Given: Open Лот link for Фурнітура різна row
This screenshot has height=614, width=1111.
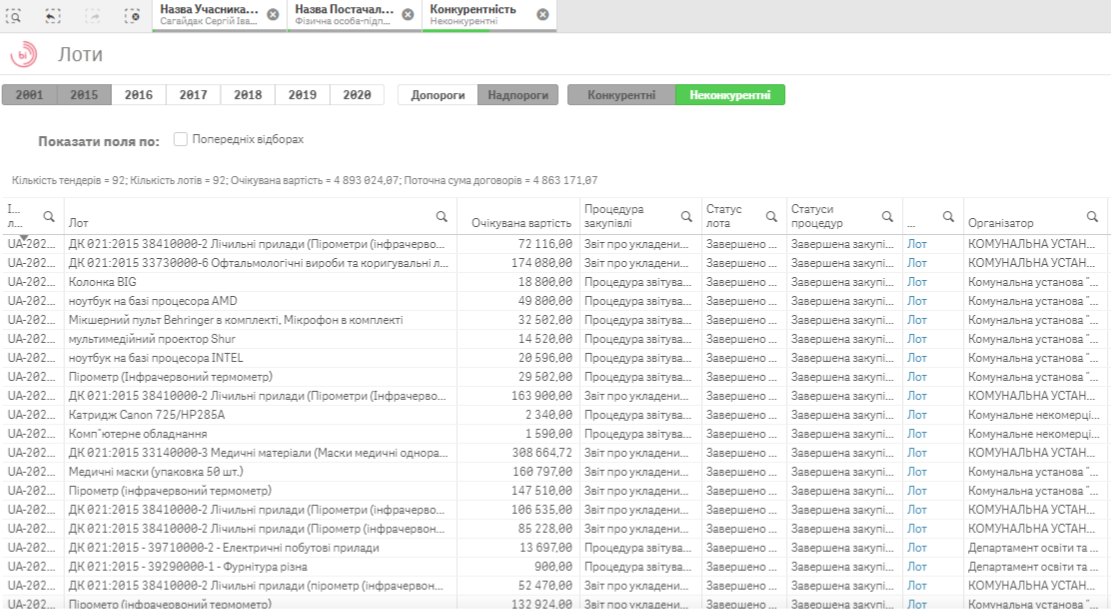Looking at the screenshot, I should 917,567.
